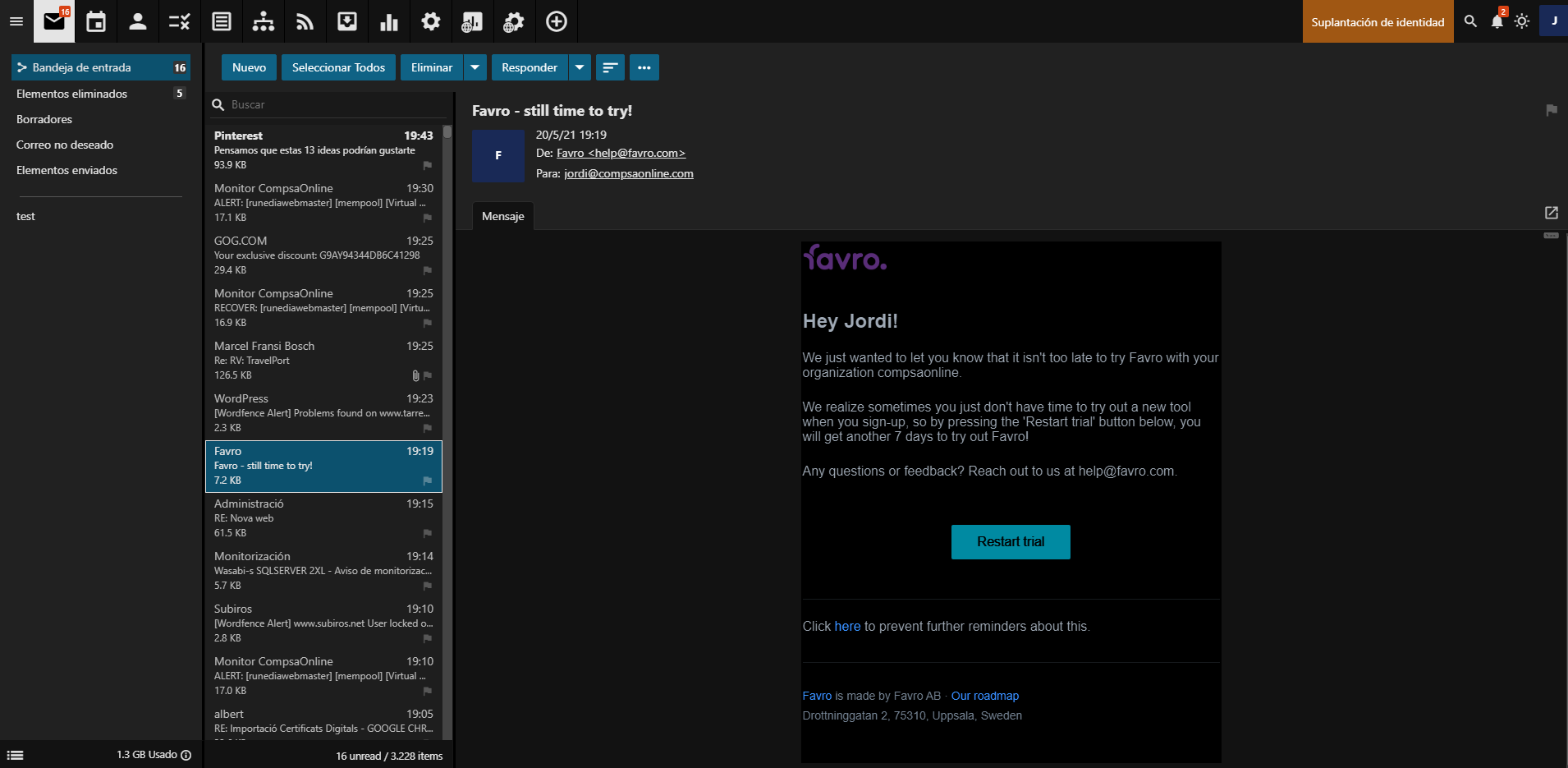
Task: Open the team hierarchy icon in top bar
Action: click(264, 21)
